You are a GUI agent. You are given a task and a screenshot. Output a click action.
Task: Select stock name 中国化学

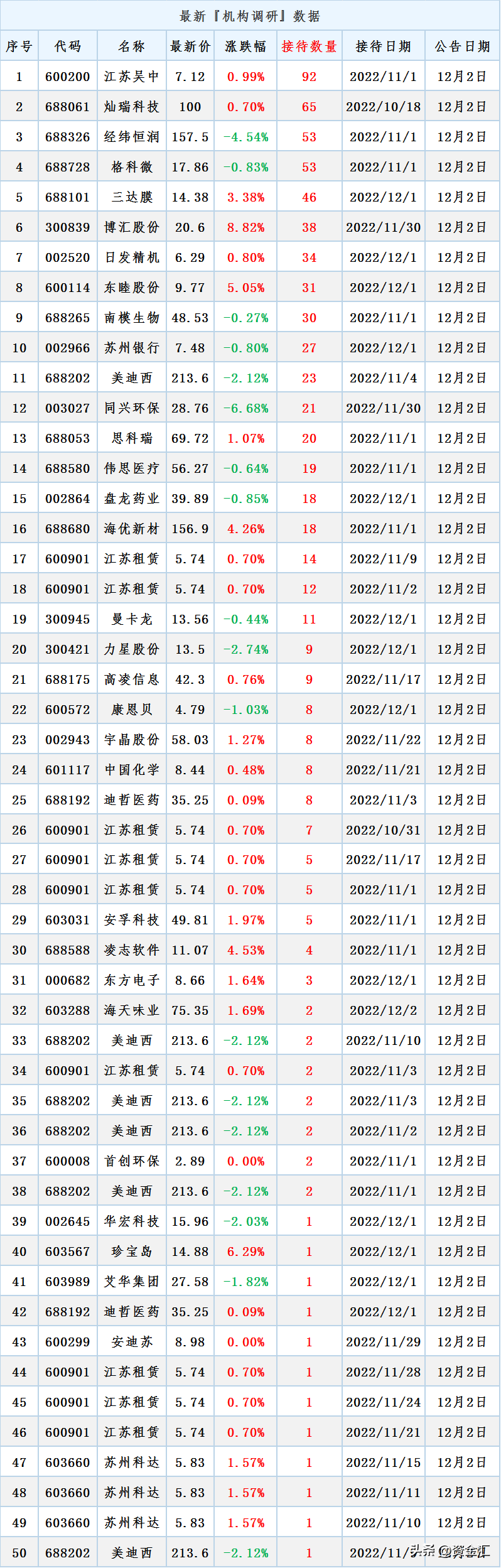pos(132,770)
